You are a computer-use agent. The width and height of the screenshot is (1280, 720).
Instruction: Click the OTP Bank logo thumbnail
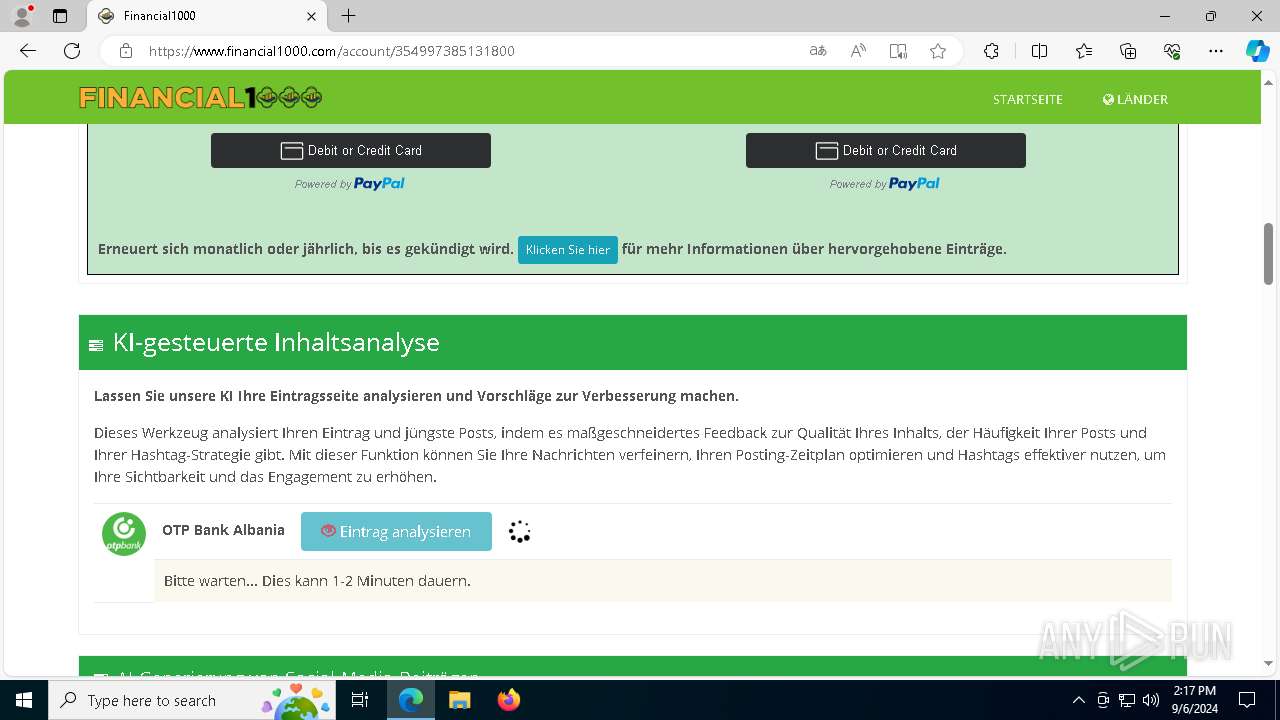(124, 534)
